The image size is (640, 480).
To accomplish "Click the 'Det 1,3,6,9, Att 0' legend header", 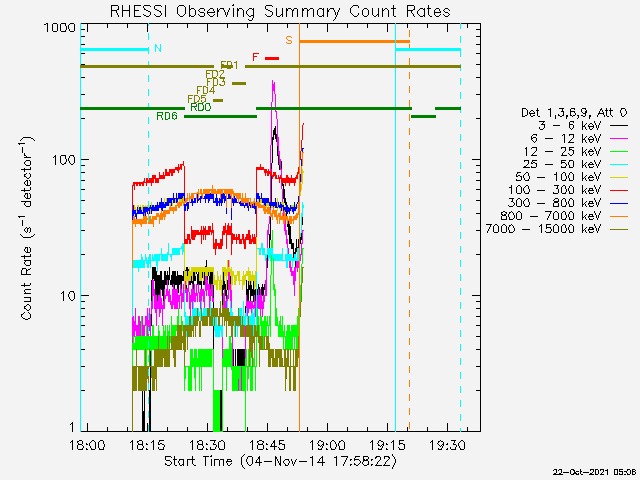I will 574,113.
